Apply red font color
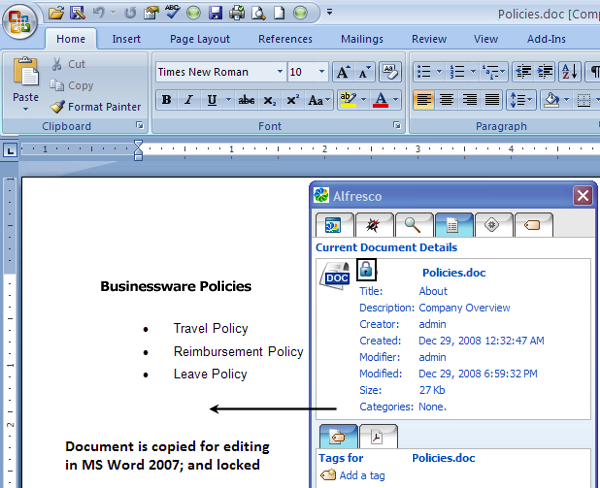Viewport: 600px width, 488px height. point(380,100)
